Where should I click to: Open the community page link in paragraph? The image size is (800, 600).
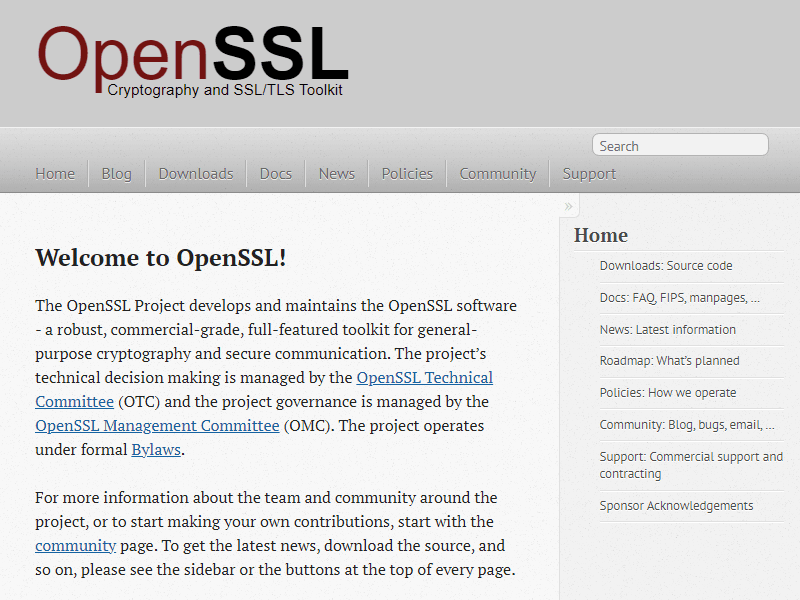point(76,545)
